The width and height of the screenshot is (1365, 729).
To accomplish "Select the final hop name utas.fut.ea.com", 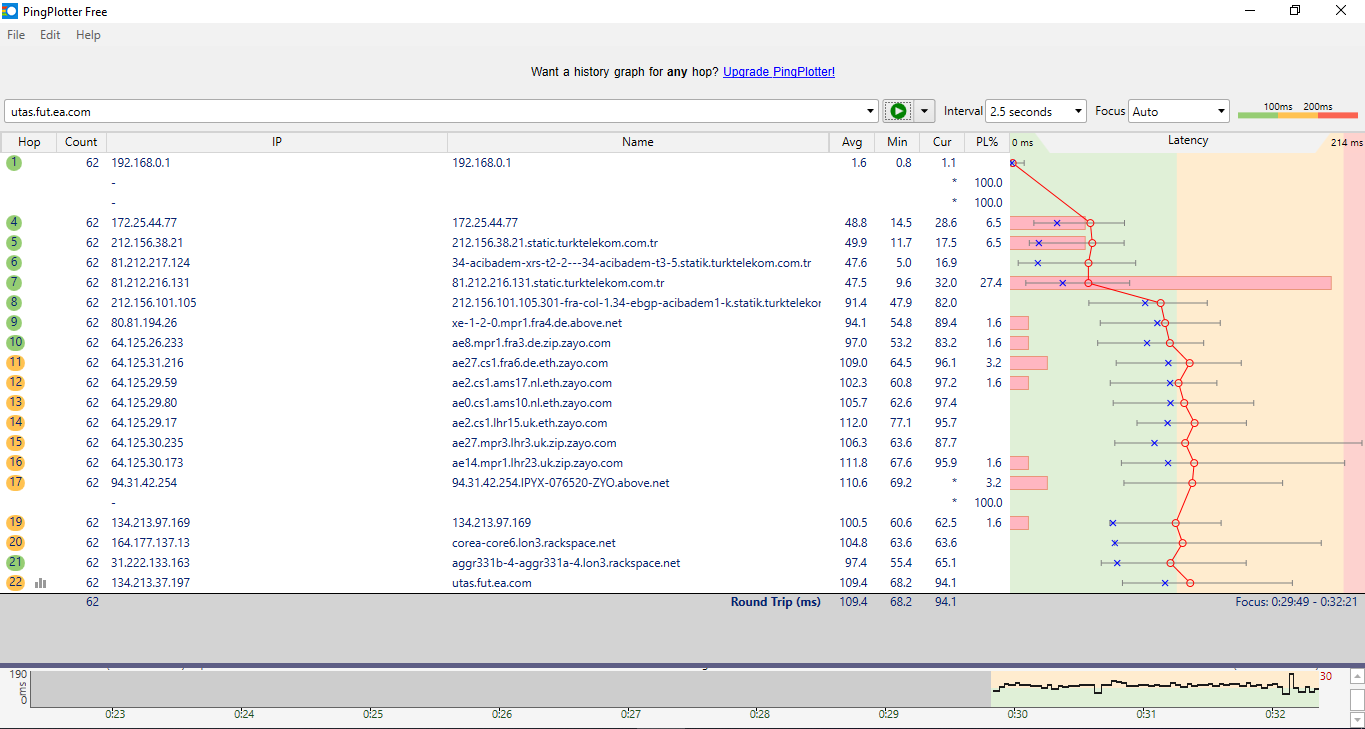I will tap(491, 582).
